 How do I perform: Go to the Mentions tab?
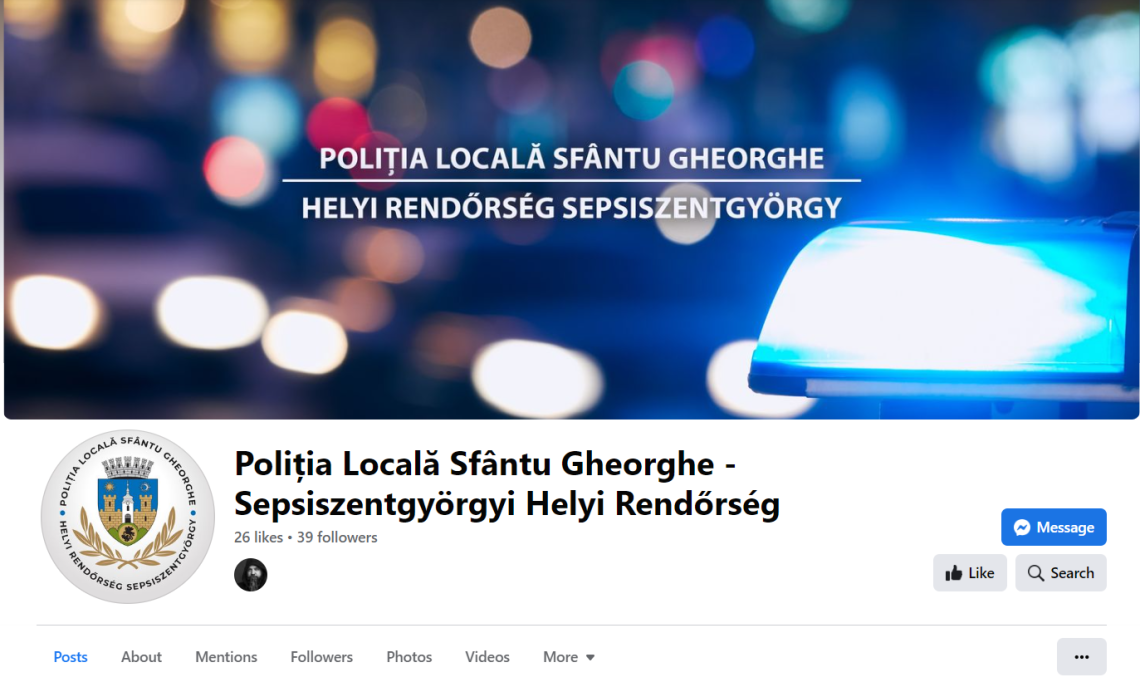coord(226,657)
